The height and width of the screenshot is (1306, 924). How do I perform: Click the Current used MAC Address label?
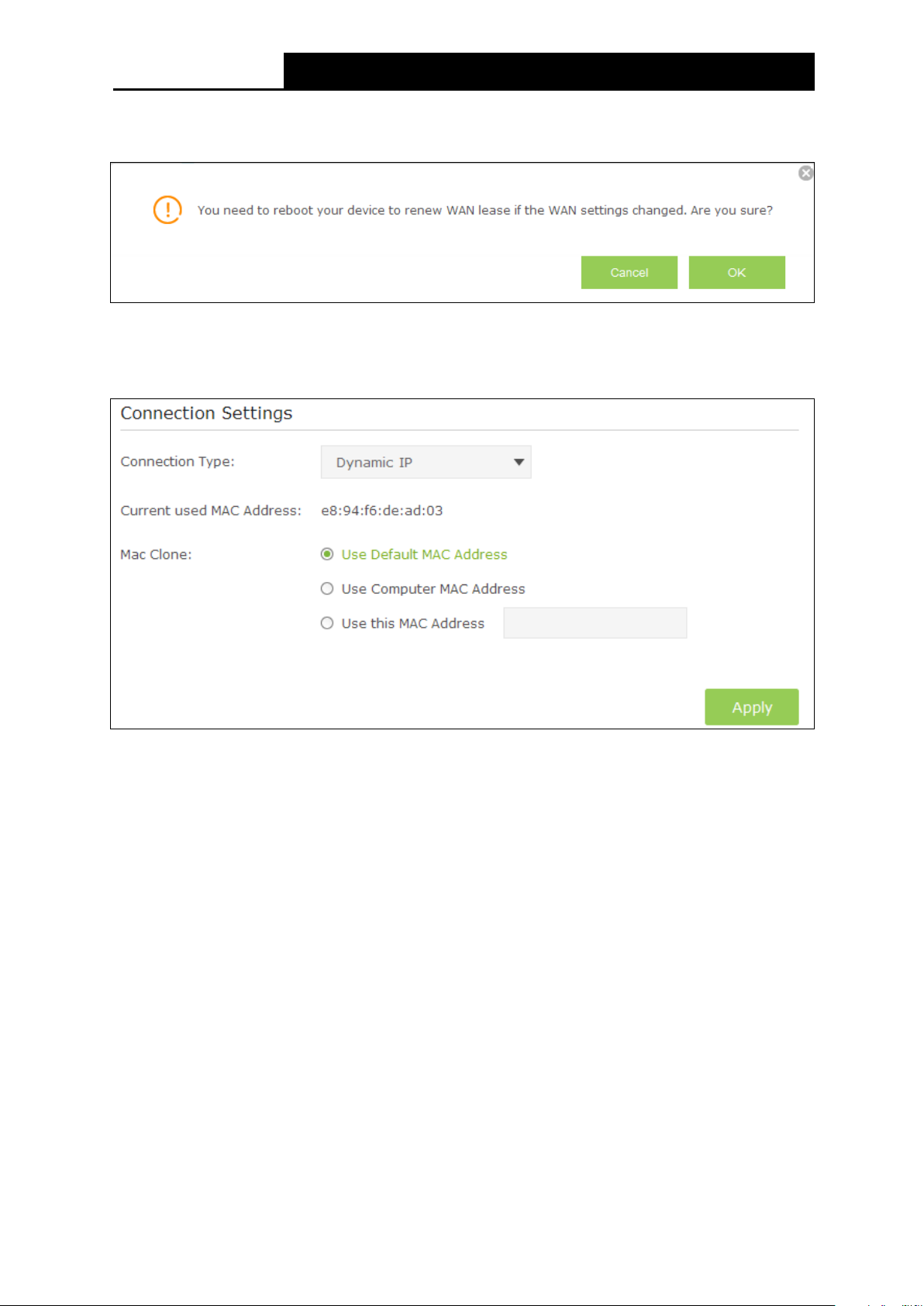tap(211, 511)
